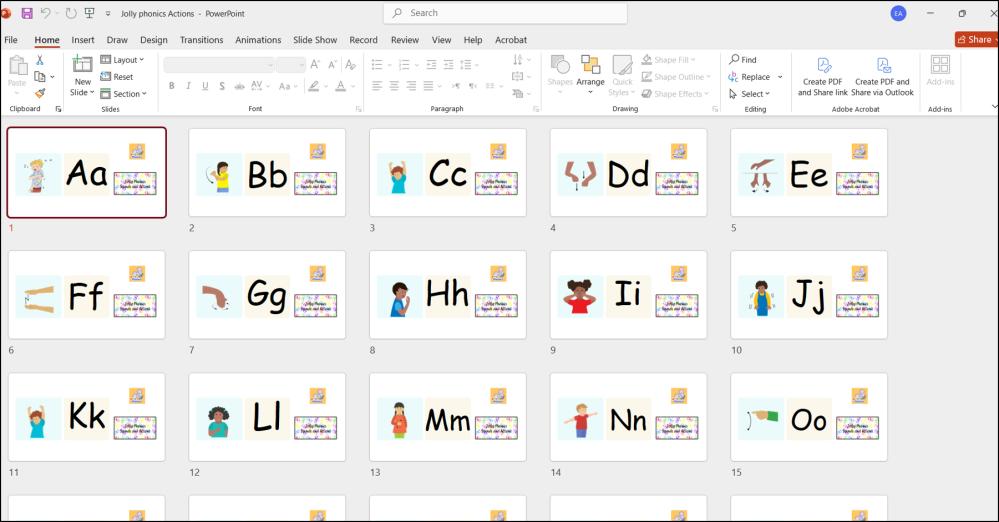The width and height of the screenshot is (999, 522).
Task: Toggle Strikethrough formatting
Action: tap(239, 86)
